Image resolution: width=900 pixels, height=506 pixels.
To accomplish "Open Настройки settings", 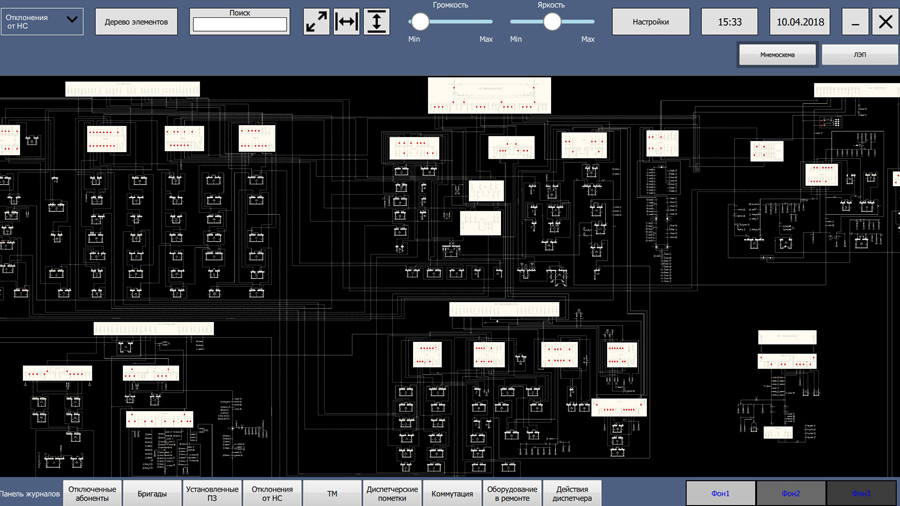I will 651,22.
